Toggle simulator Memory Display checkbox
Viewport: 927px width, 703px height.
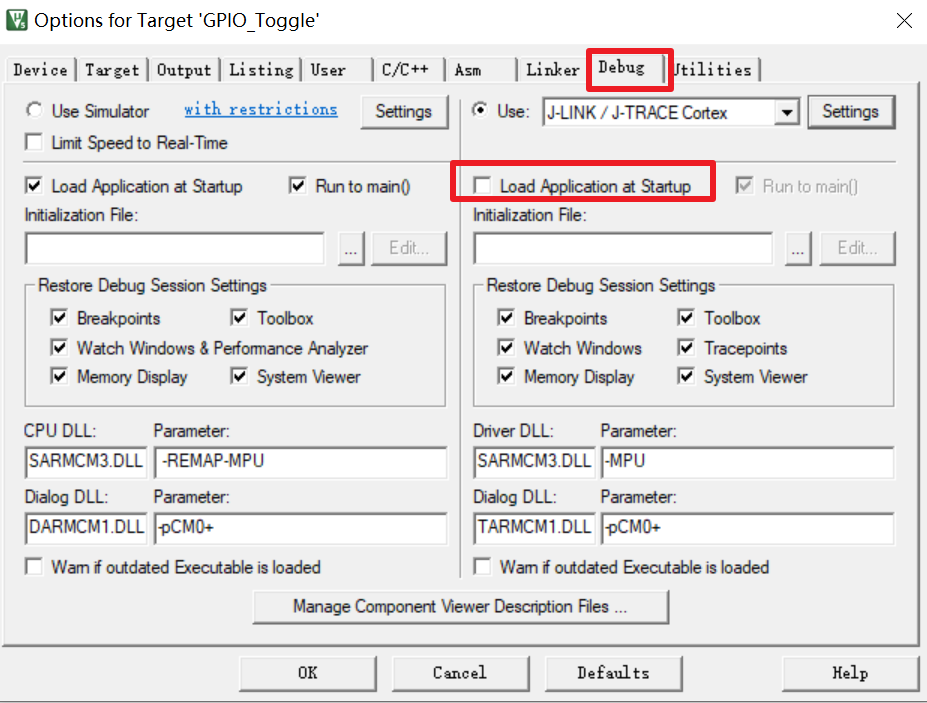pos(59,376)
